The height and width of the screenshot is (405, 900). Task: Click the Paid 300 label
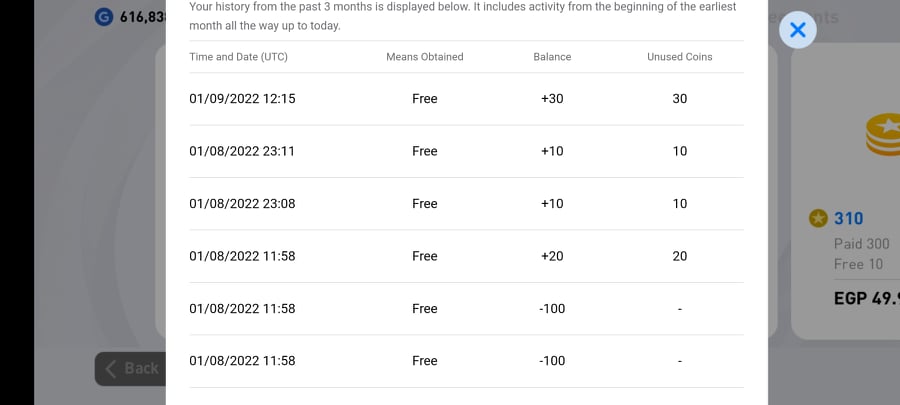(862, 244)
